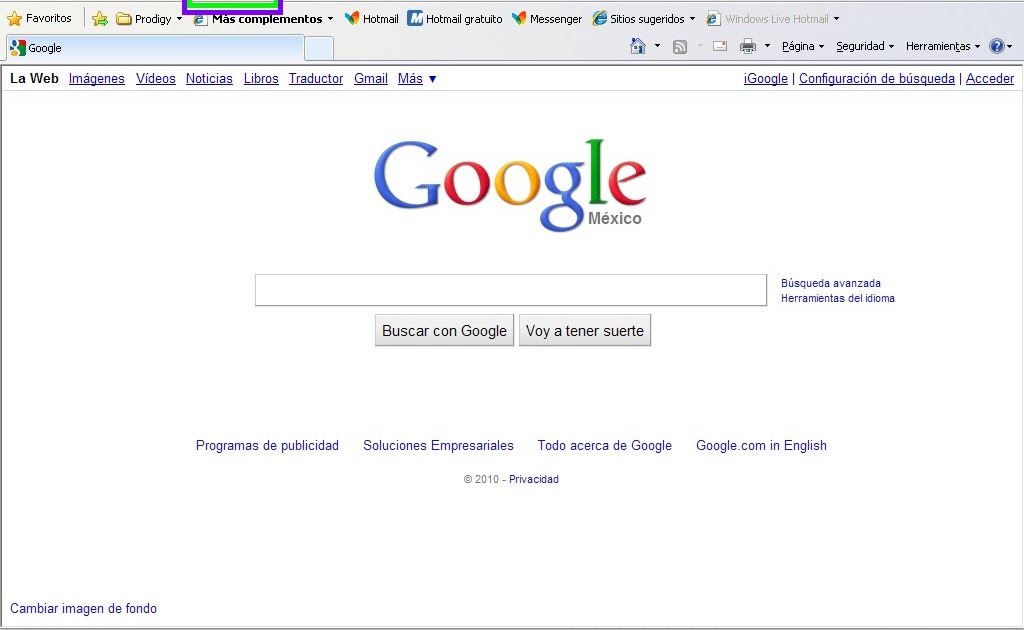Click the blue help icon
This screenshot has height=630, width=1024.
tap(997, 46)
